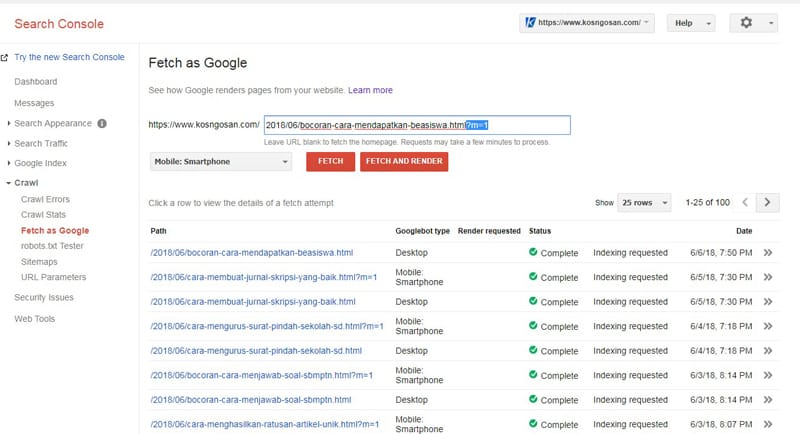
Task: Open path cara-mengurus-surat-pindah-sekolah-sd.html link without m=1
Action: pos(256,350)
